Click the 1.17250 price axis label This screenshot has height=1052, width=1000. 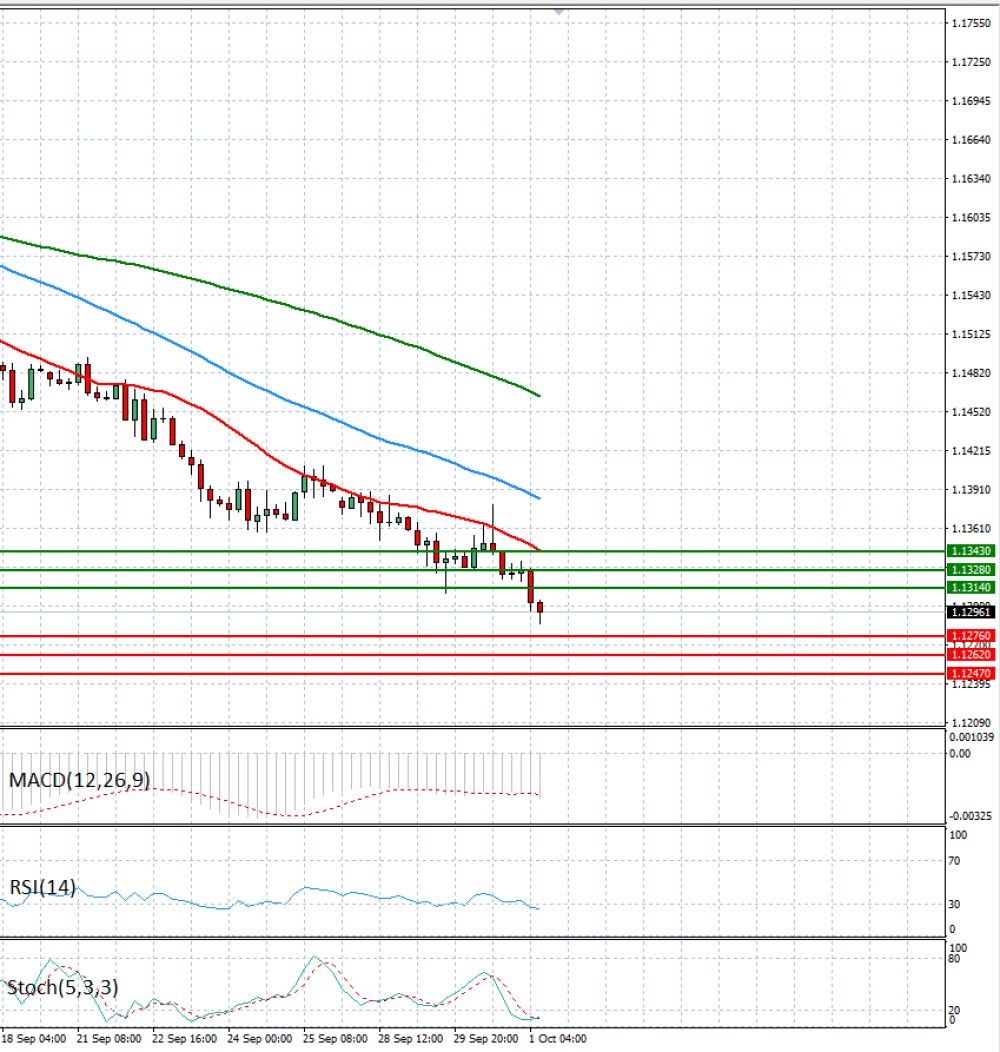tap(971, 62)
